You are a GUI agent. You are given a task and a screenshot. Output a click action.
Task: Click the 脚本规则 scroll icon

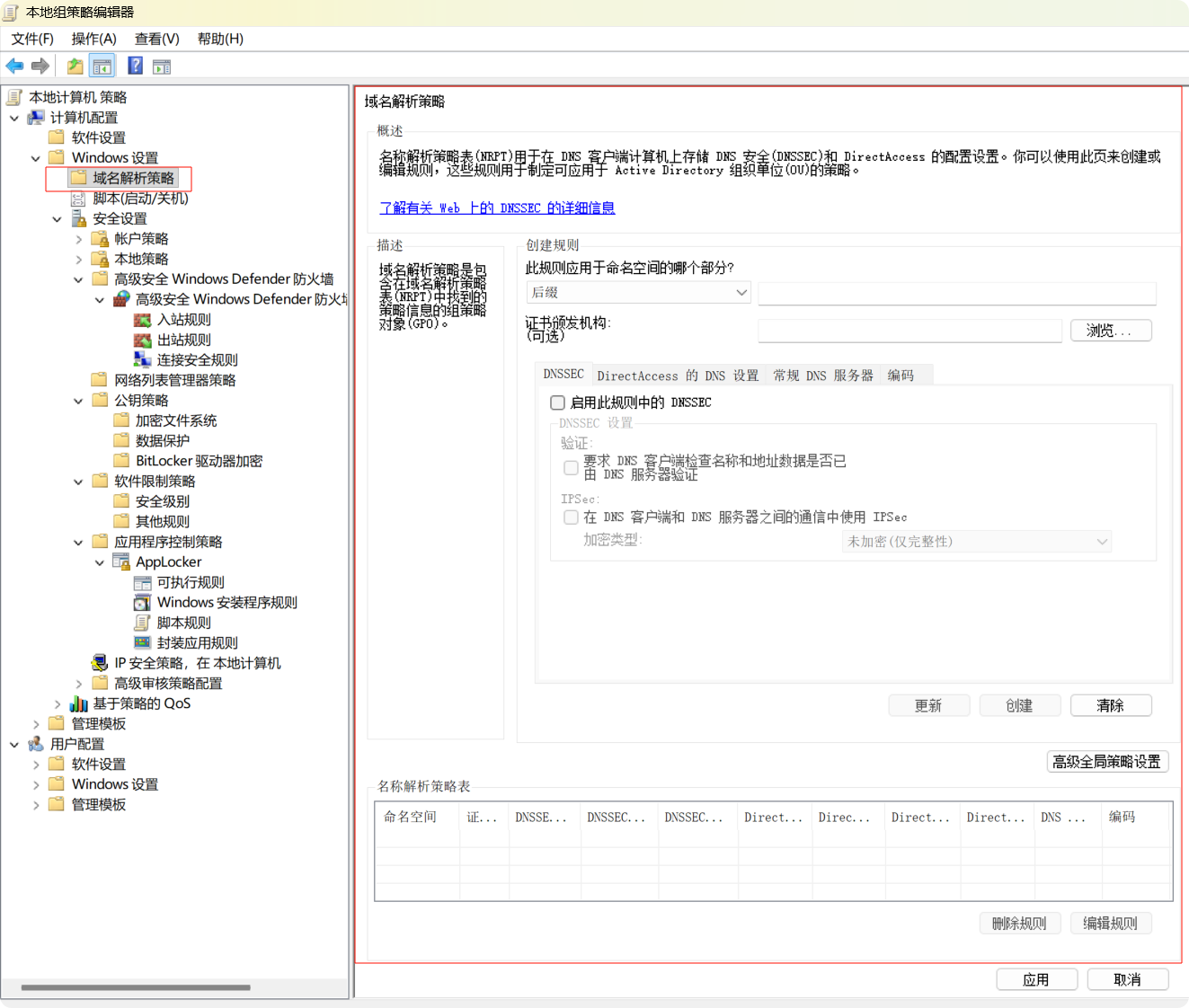coord(142,623)
